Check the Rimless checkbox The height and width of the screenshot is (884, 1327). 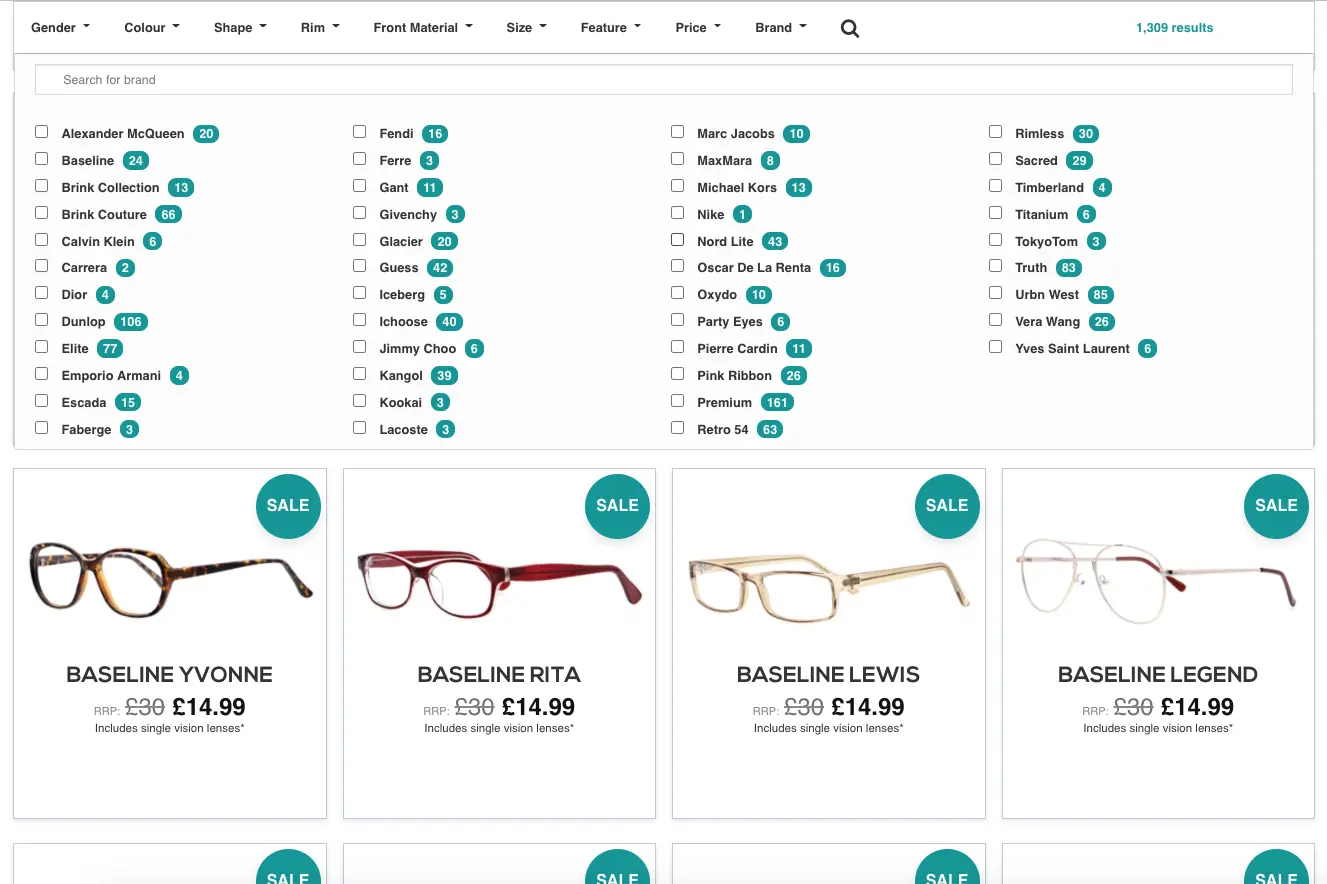(x=996, y=132)
